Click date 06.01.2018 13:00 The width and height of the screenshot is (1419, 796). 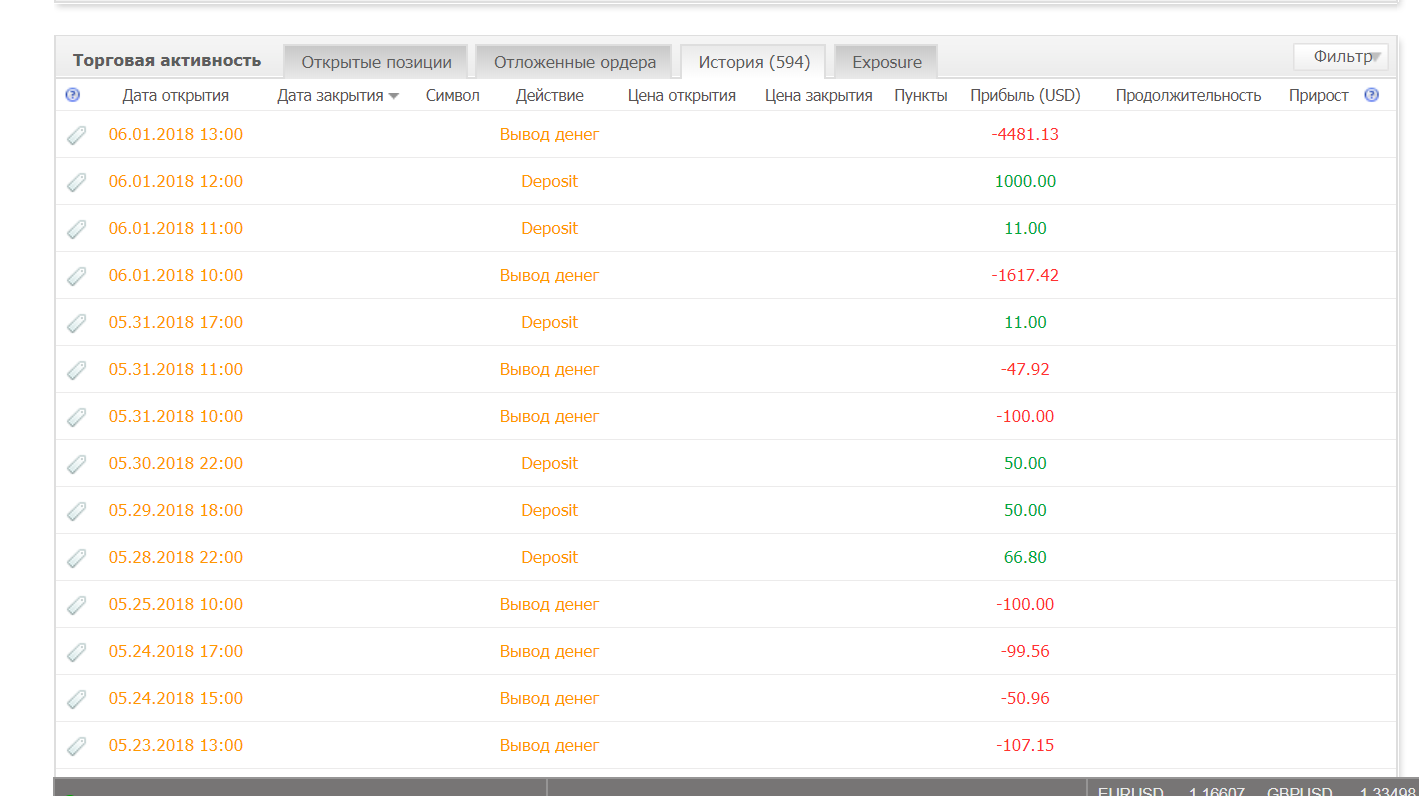176,135
